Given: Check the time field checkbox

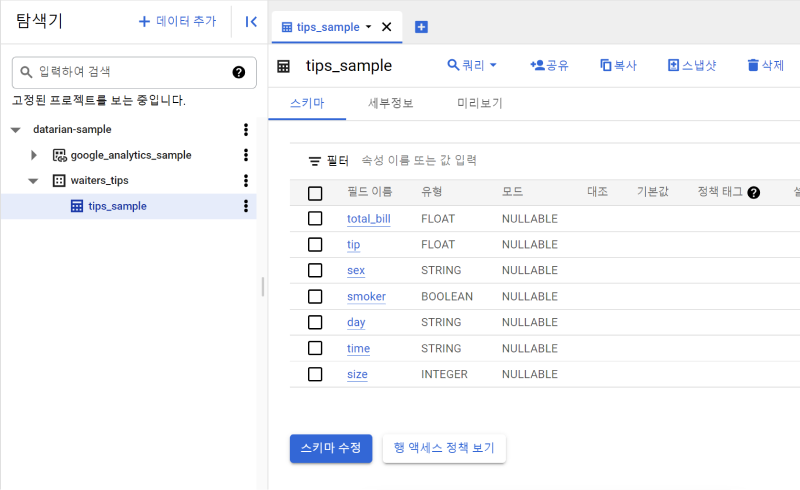Looking at the screenshot, I should tap(315, 348).
